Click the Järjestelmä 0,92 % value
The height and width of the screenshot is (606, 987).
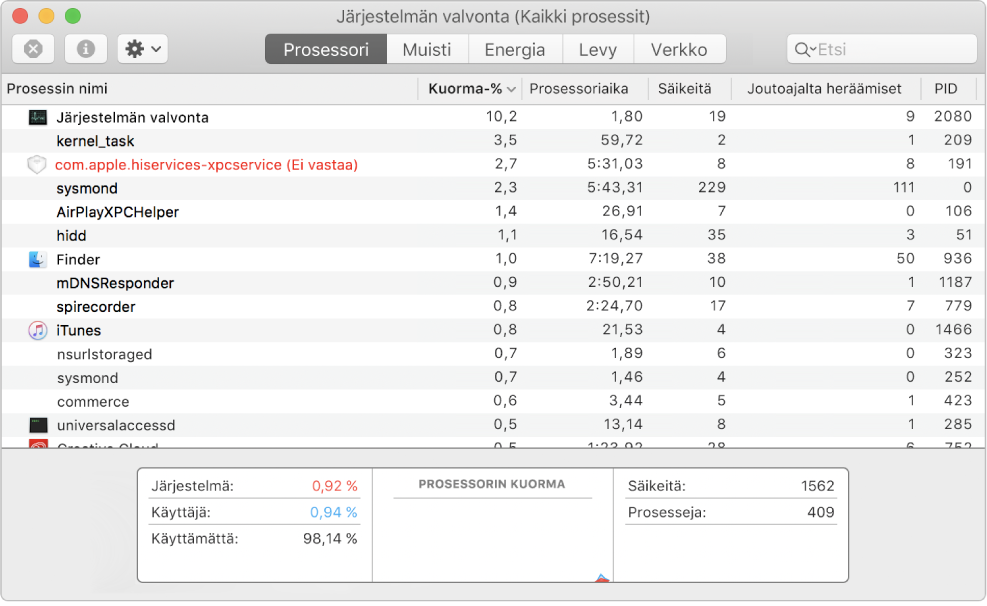tap(335, 486)
